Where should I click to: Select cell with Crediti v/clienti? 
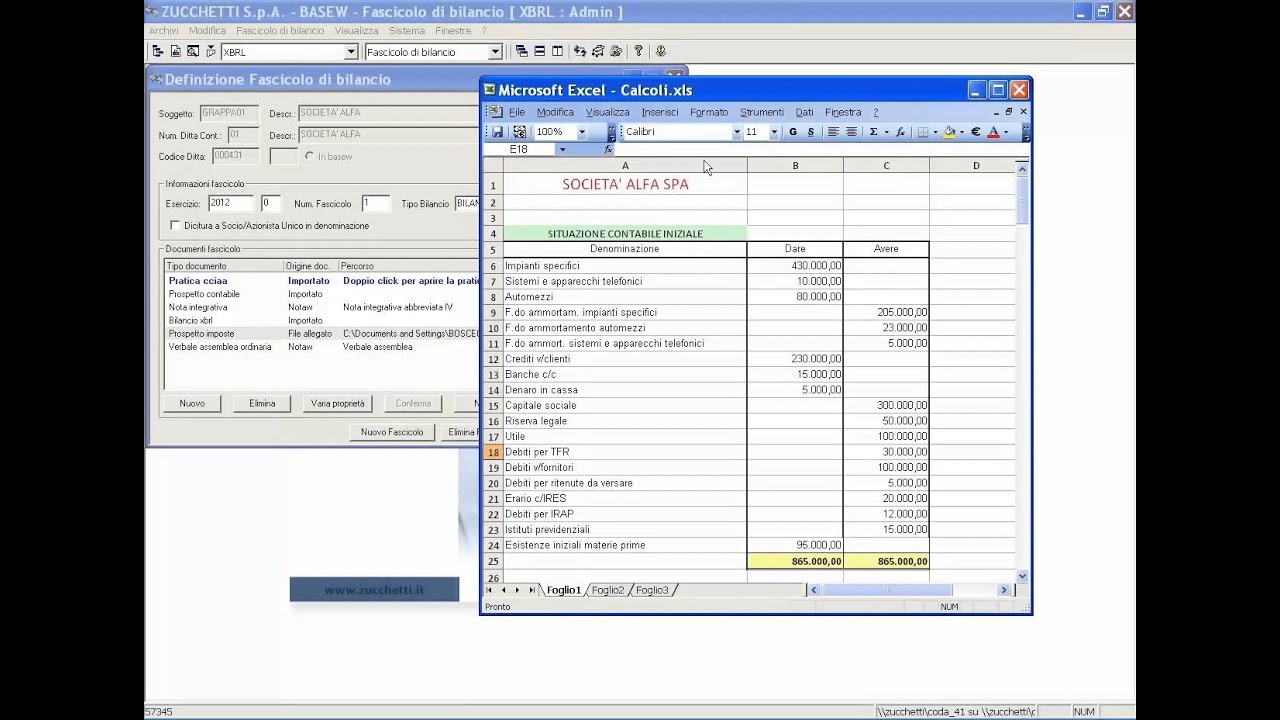tap(625, 359)
